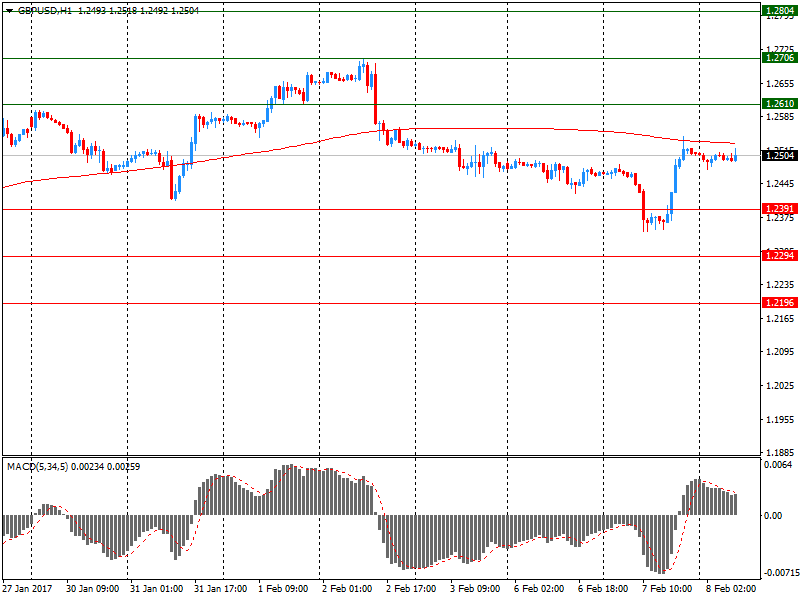Click the 1.2585 price axis value
Screen dimensions: 800x600
pyautogui.click(x=781, y=117)
